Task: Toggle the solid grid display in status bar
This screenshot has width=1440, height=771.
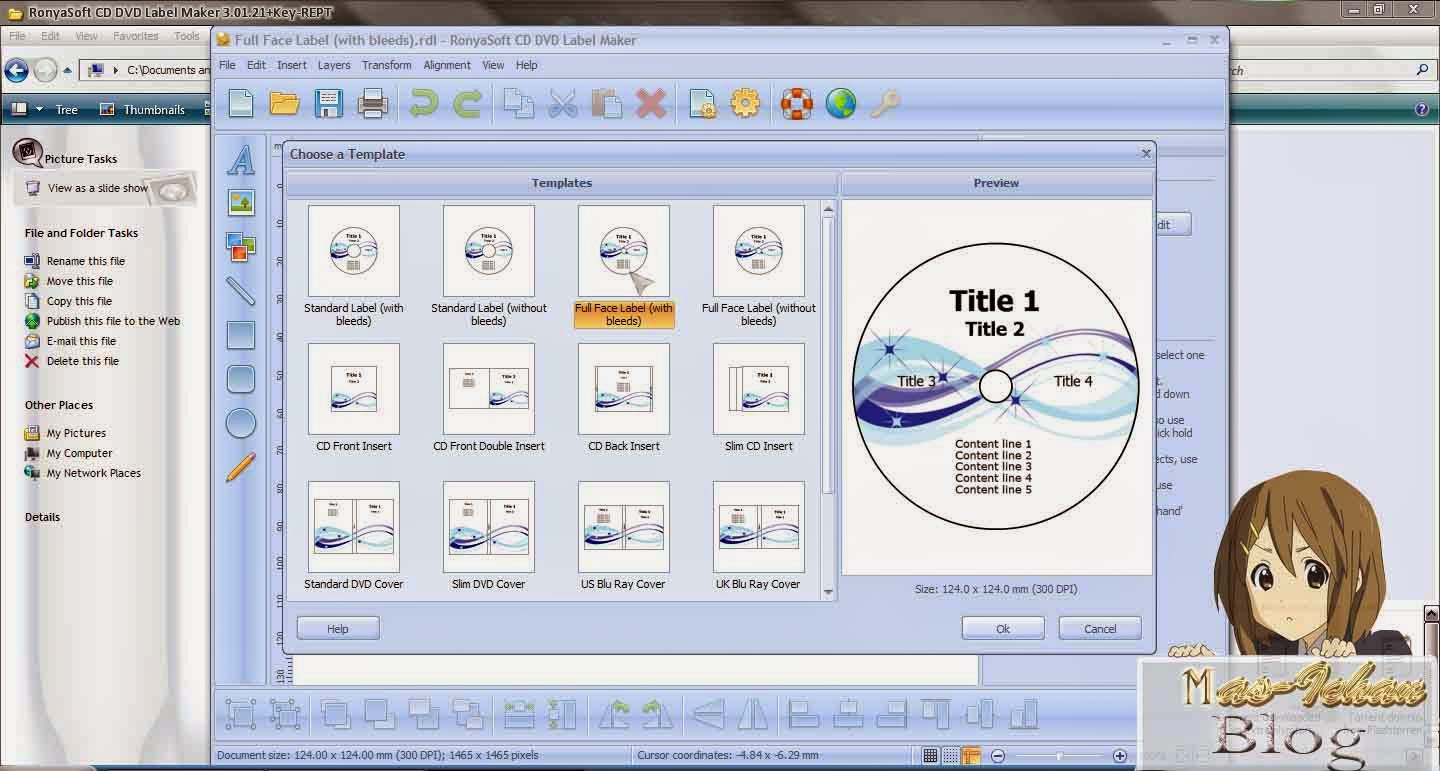Action: pos(931,756)
